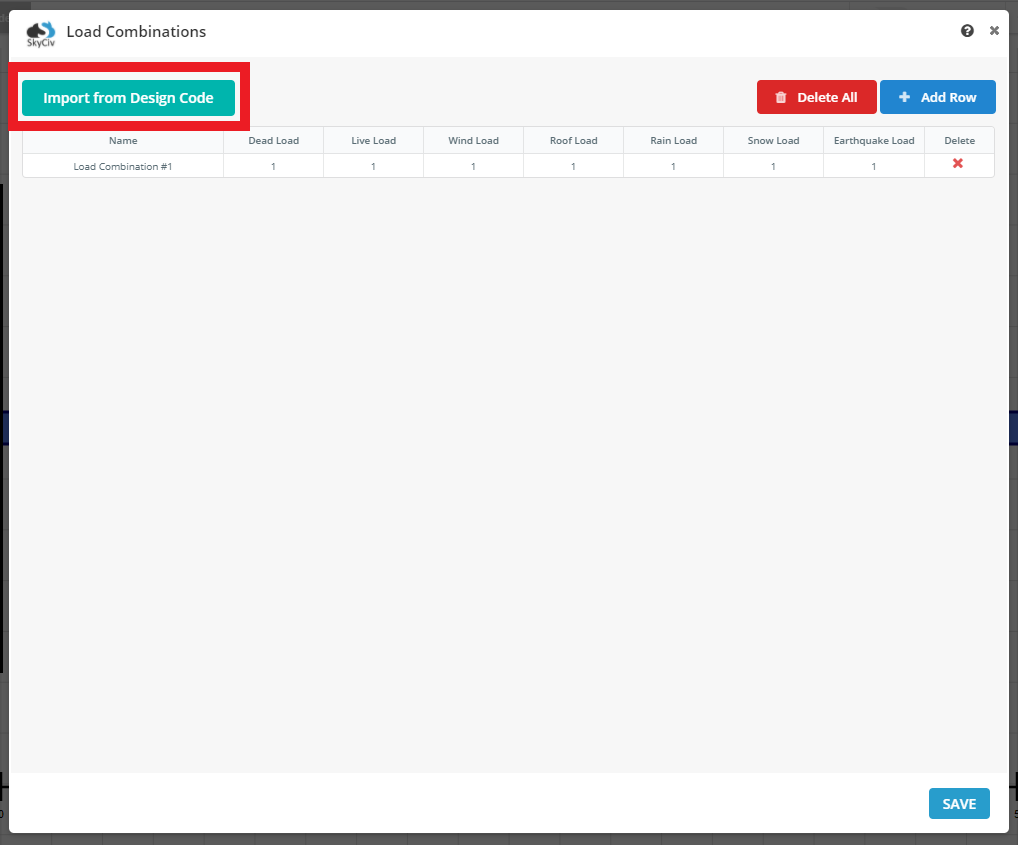Add a new row to table

click(937, 97)
